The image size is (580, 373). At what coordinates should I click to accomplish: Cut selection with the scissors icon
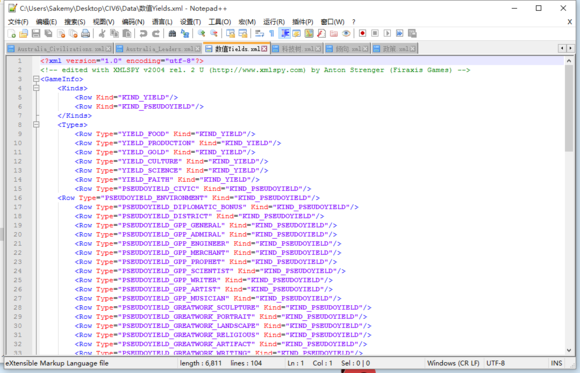coord(102,34)
